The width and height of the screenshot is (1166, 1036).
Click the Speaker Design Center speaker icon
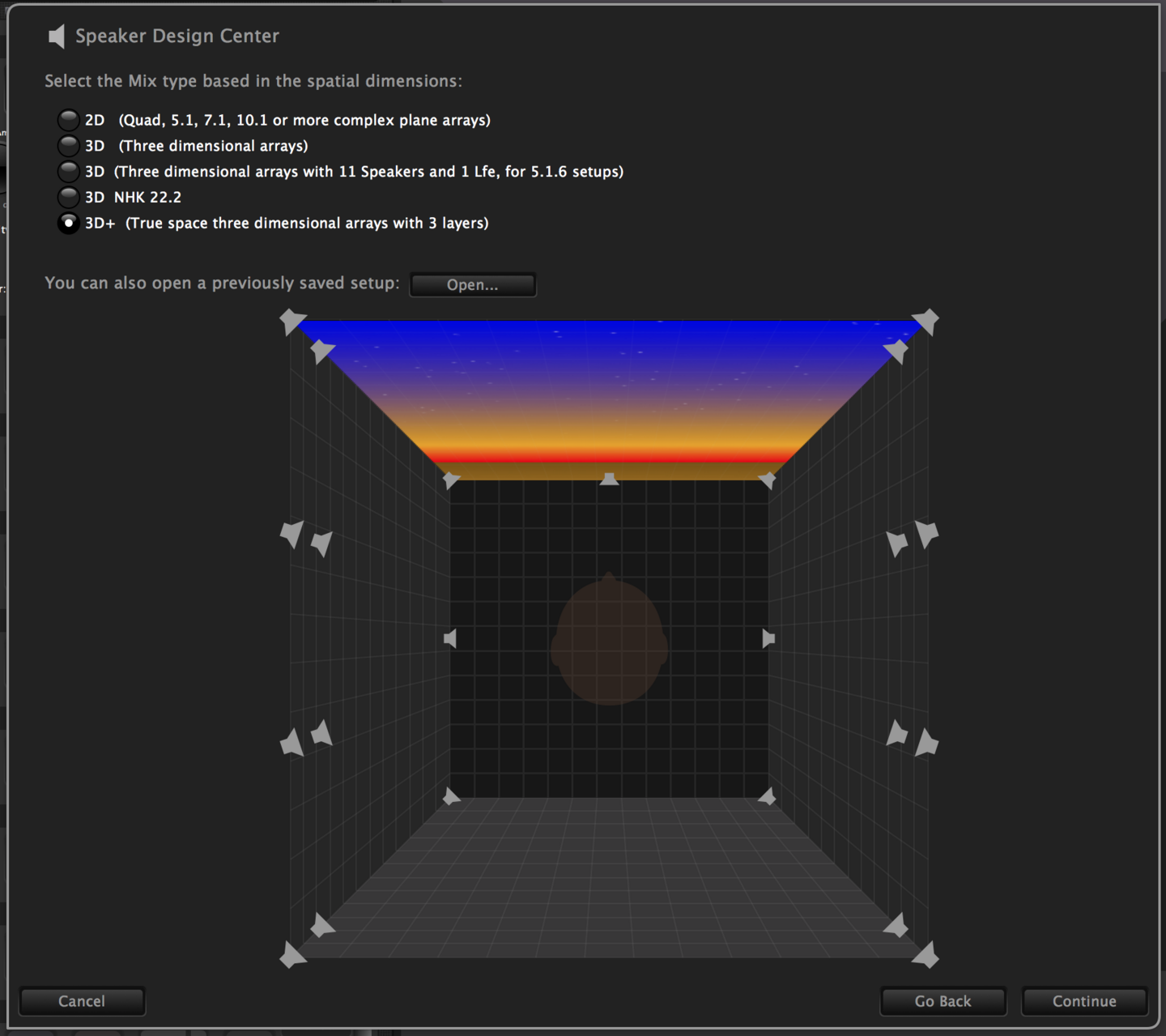(56, 36)
